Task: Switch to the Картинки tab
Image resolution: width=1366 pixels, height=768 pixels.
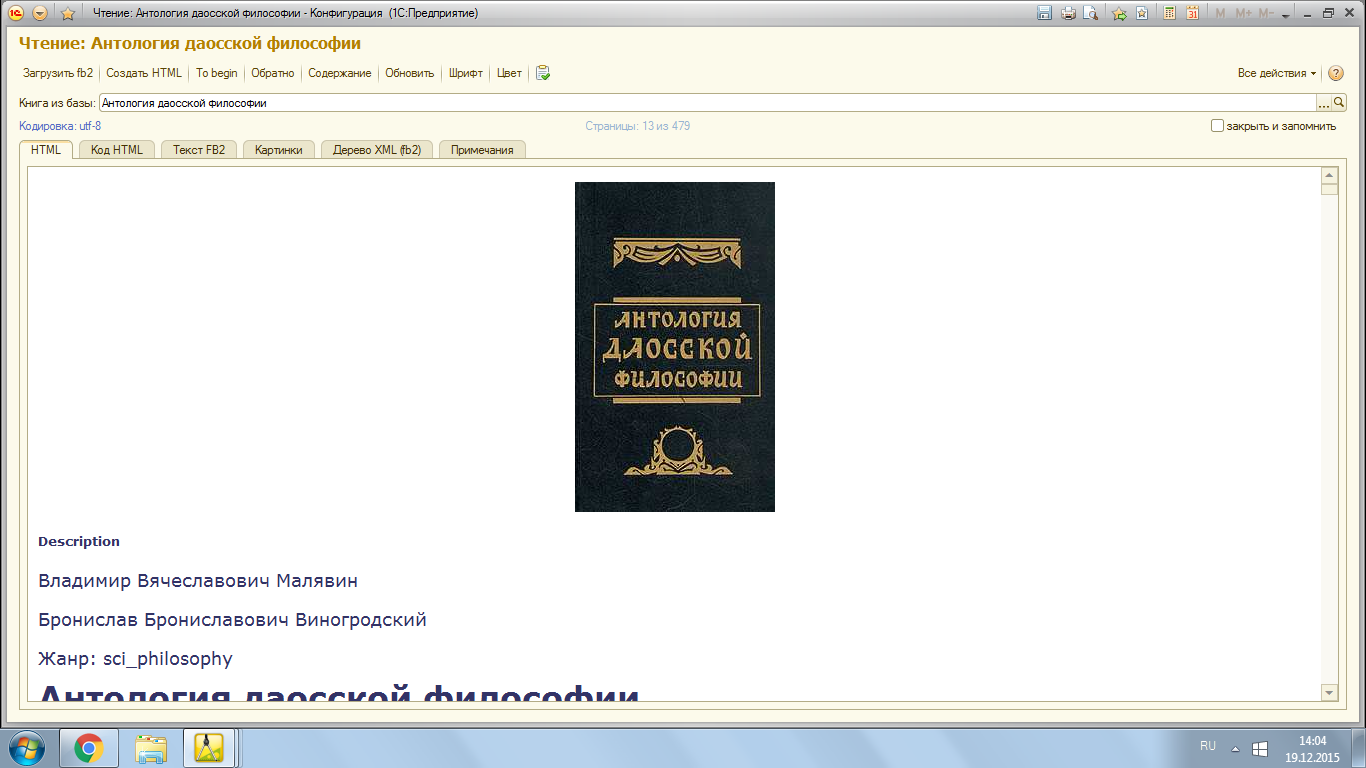Action: point(279,149)
